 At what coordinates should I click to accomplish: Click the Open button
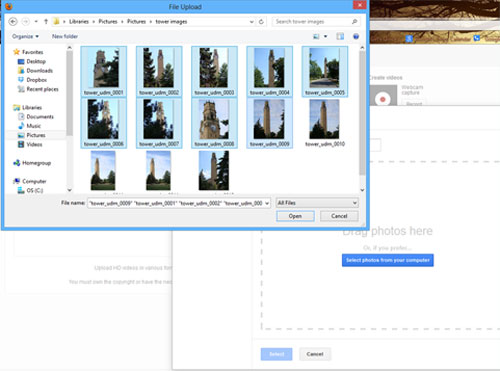[x=295, y=216]
